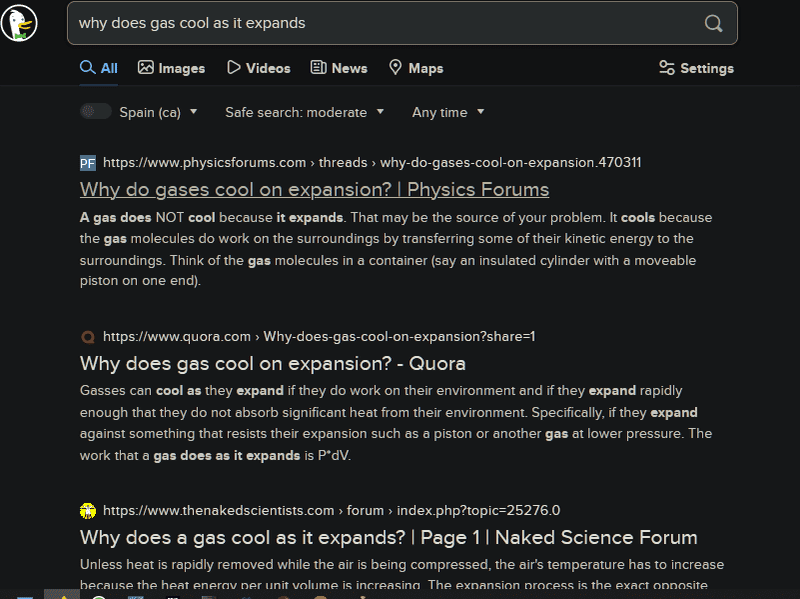This screenshot has height=599, width=800.
Task: Click the DuckDuckGo duck logo
Action: click(x=20, y=22)
